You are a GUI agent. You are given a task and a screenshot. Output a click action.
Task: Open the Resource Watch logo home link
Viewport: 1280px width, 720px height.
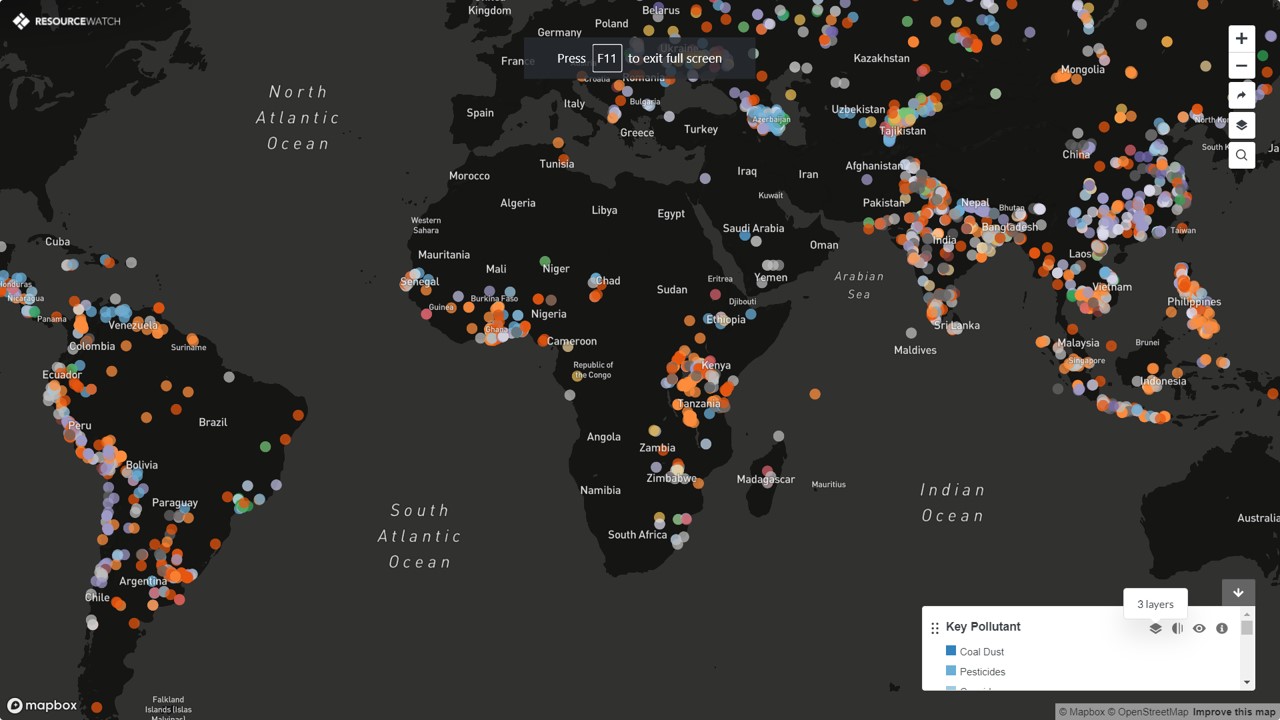click(66, 21)
